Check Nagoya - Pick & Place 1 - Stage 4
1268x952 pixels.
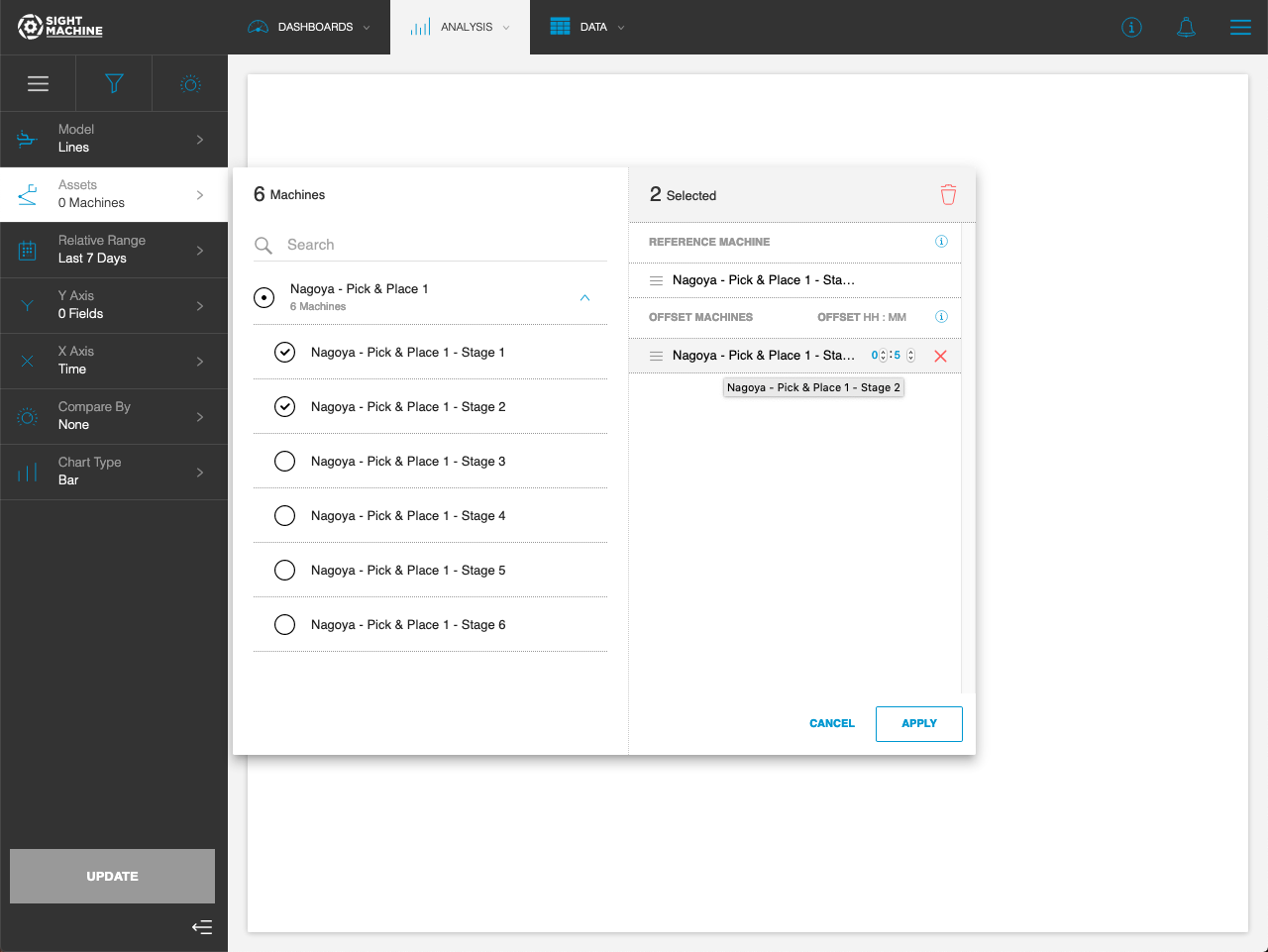(x=285, y=515)
